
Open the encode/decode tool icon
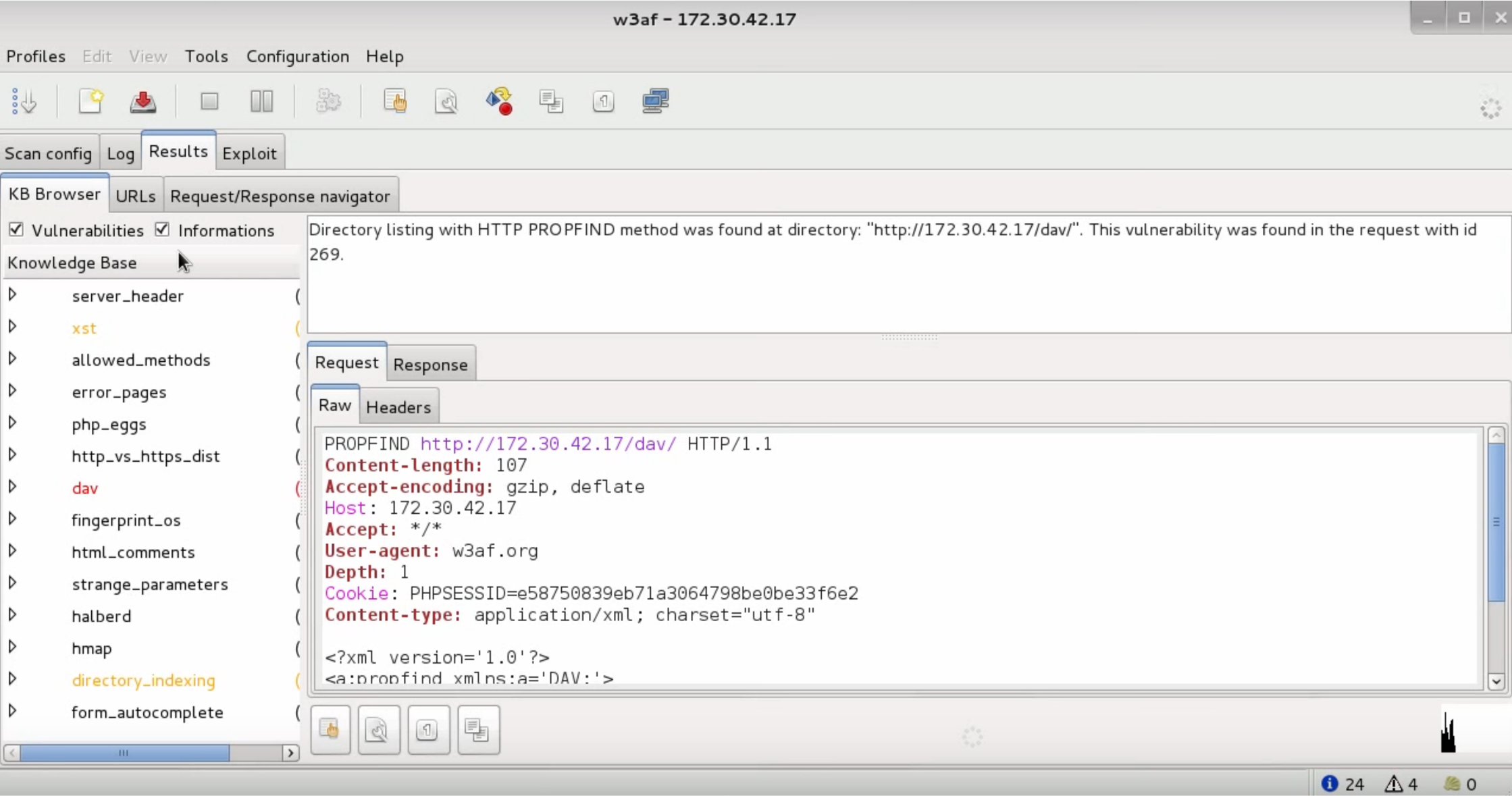point(499,101)
